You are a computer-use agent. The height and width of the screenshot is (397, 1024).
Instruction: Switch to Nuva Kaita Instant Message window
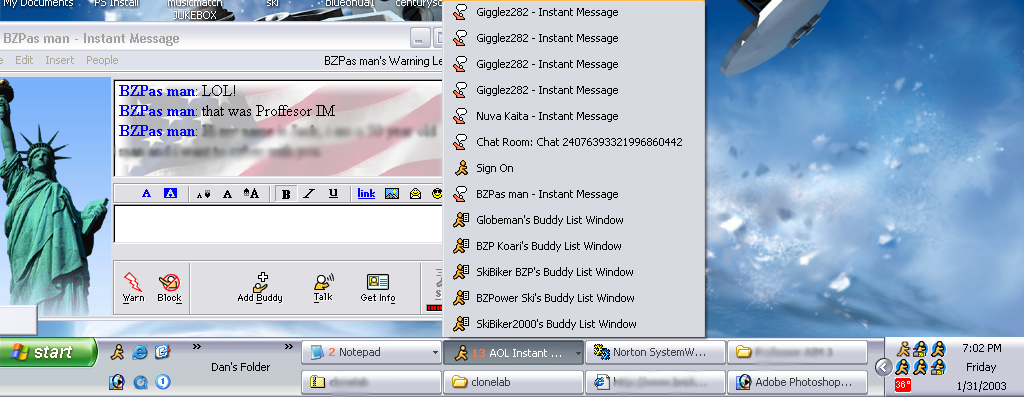[574, 116]
